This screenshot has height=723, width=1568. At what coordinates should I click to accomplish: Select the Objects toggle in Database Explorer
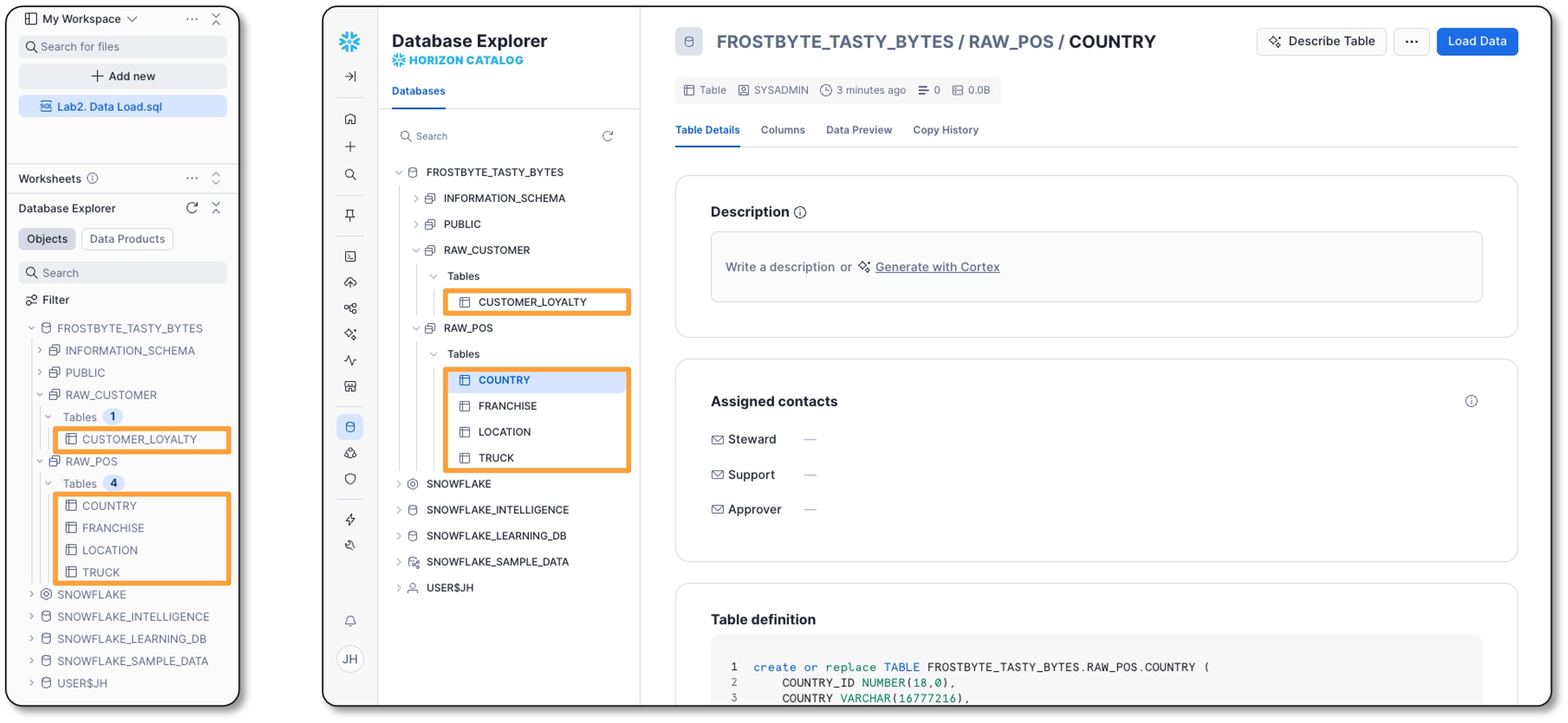click(x=47, y=239)
